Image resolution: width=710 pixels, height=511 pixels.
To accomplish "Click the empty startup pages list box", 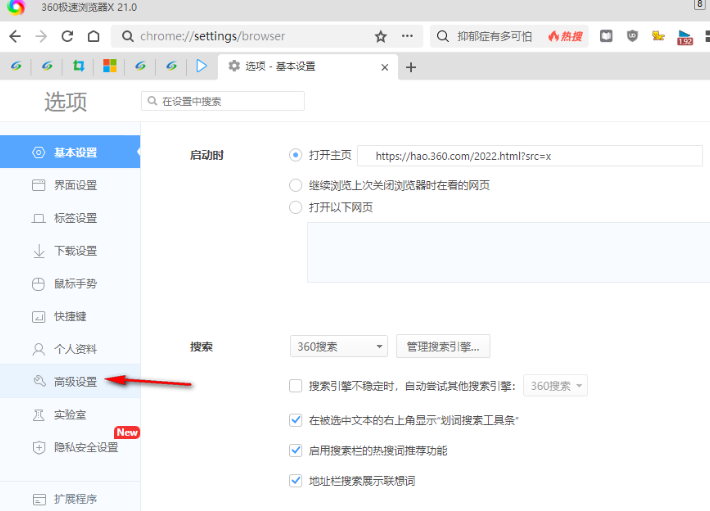I will click(x=509, y=253).
